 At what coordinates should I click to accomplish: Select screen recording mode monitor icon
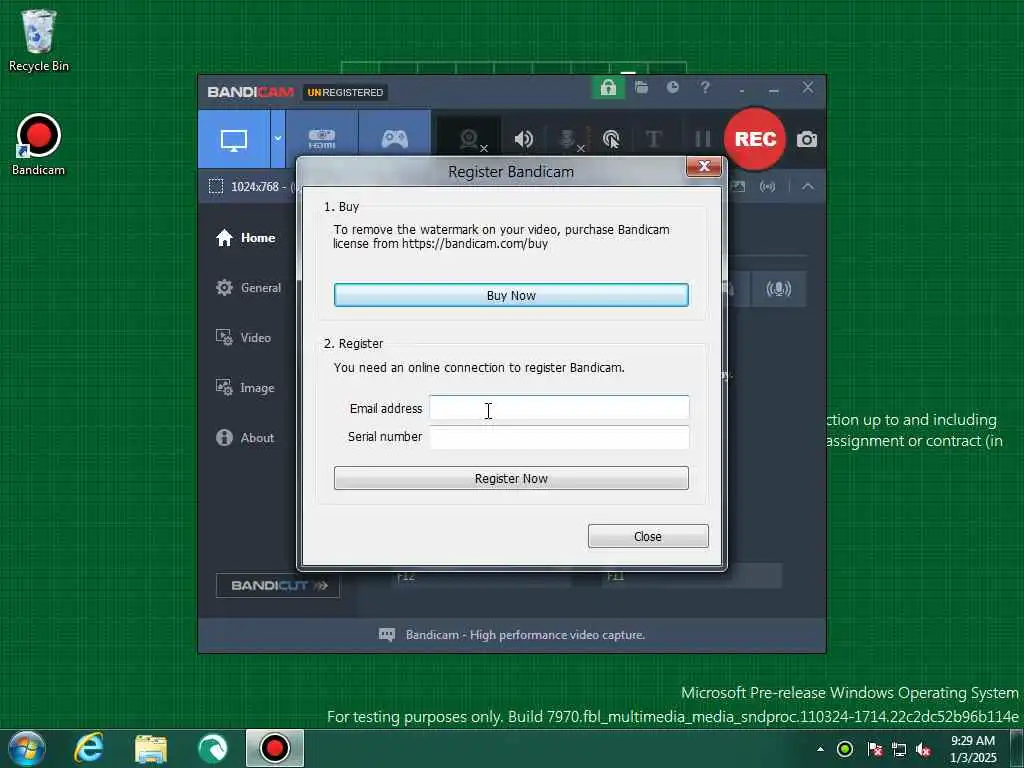[x=234, y=139]
